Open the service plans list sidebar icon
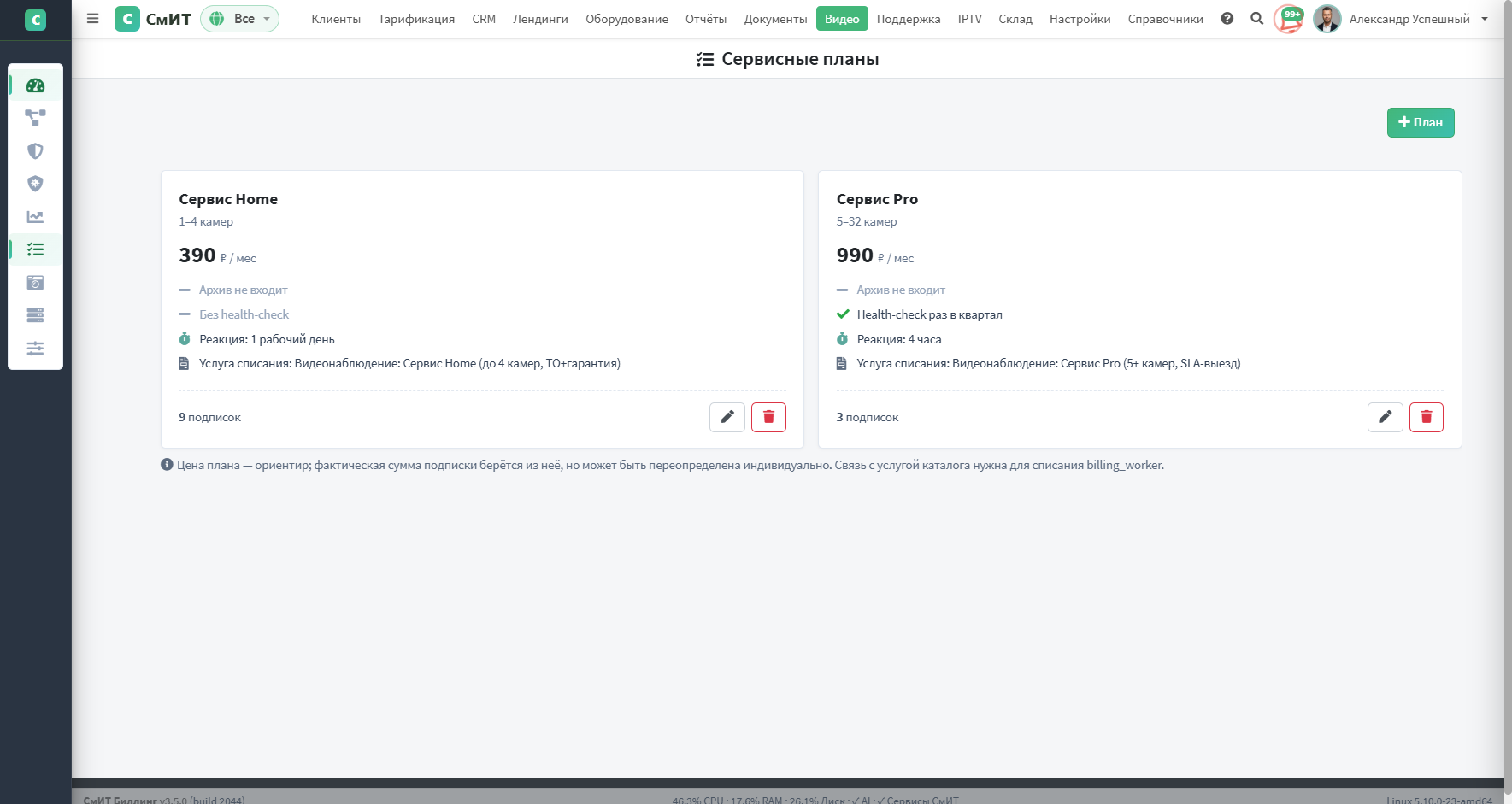 [35, 249]
